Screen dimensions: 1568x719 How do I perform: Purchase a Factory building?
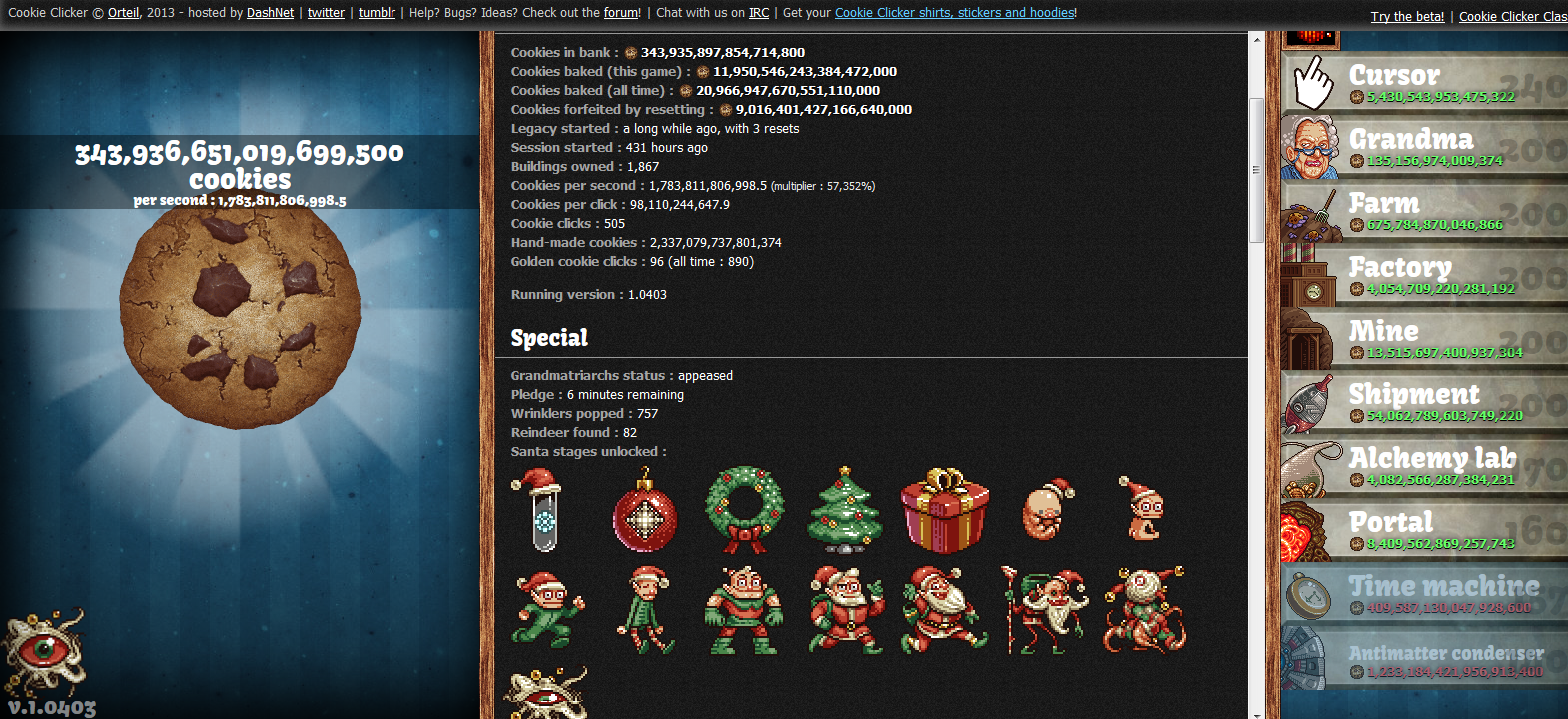tap(1424, 276)
